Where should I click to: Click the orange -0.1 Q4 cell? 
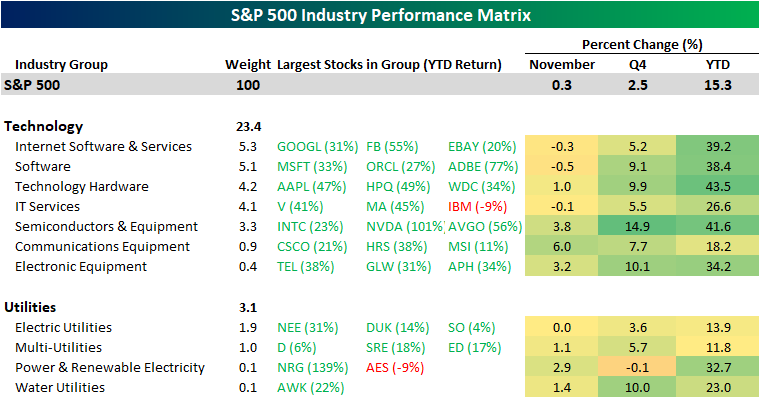637,368
